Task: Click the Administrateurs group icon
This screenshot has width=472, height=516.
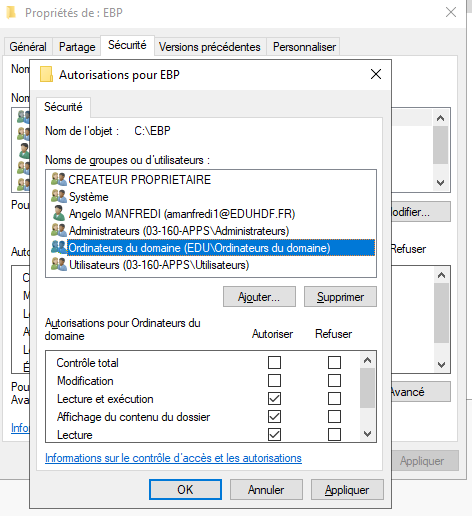Action: tap(59, 230)
